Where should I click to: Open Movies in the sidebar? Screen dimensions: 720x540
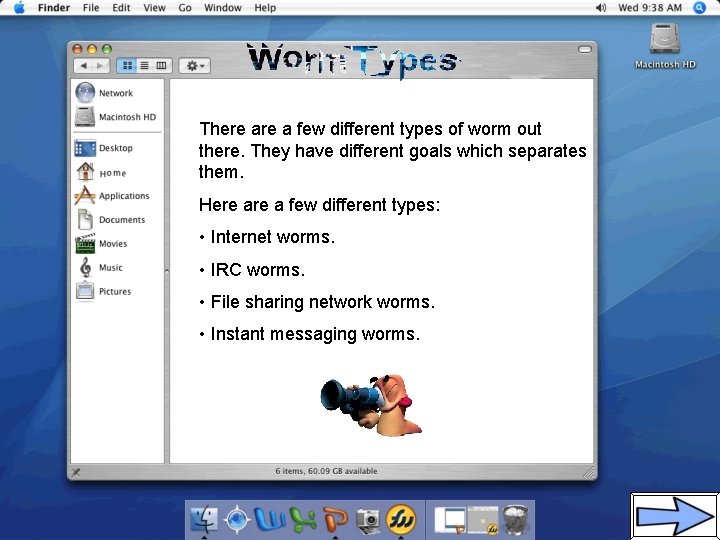click(x=101, y=243)
